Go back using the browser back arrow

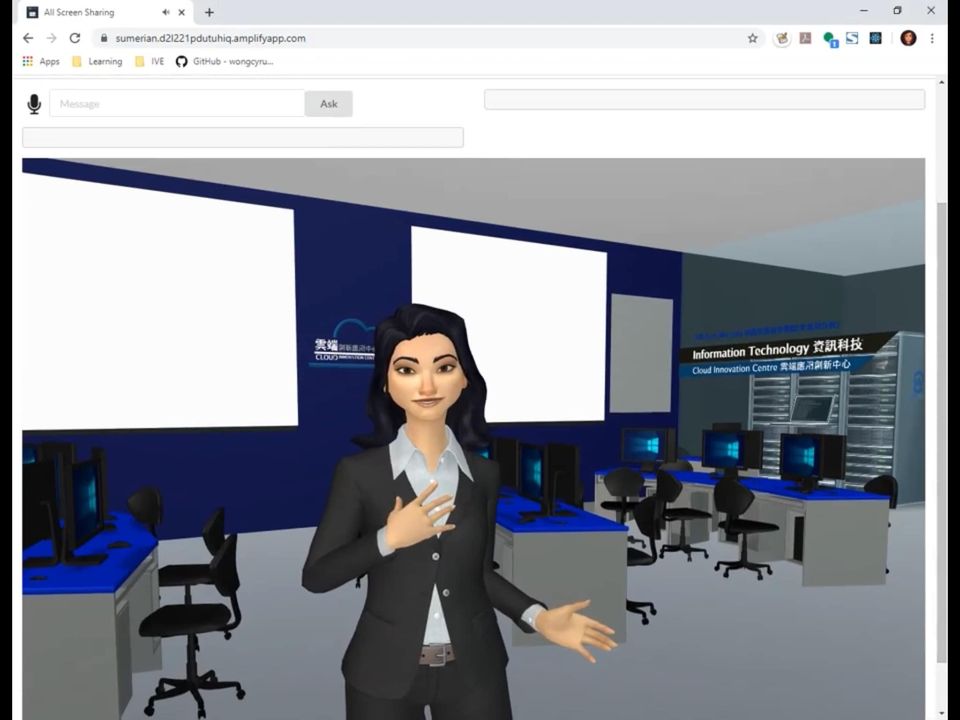pos(28,38)
